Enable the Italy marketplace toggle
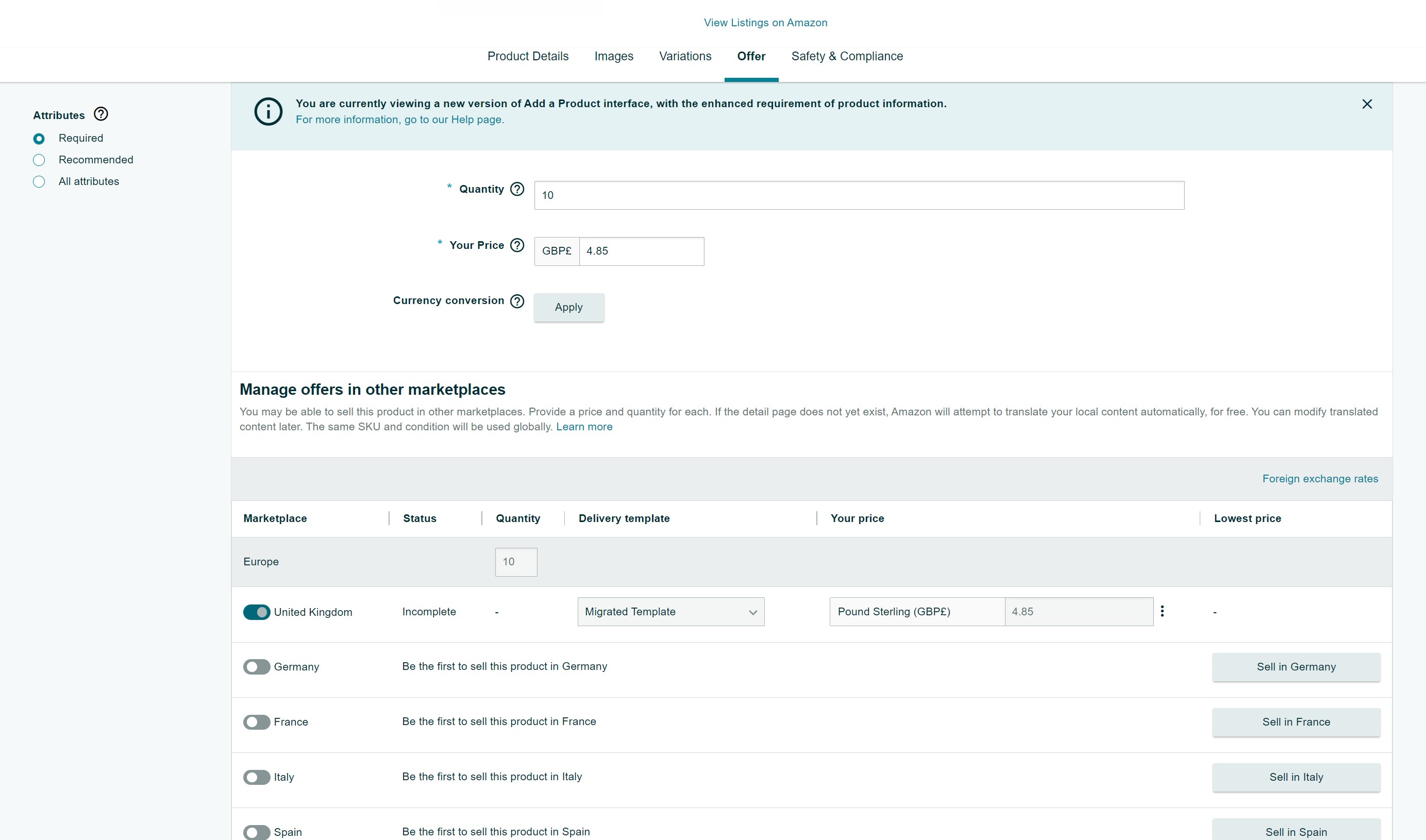The width and height of the screenshot is (1426, 840). point(256,777)
